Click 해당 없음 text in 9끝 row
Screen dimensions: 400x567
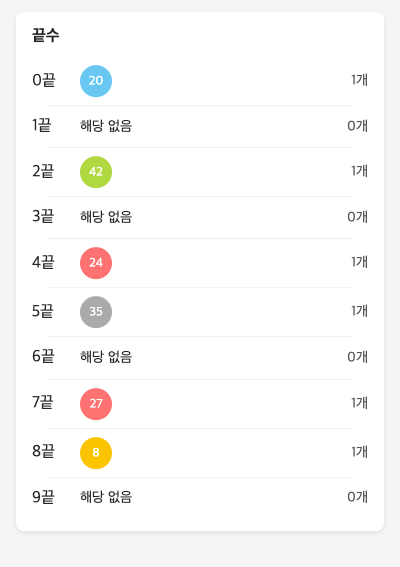click(x=106, y=497)
